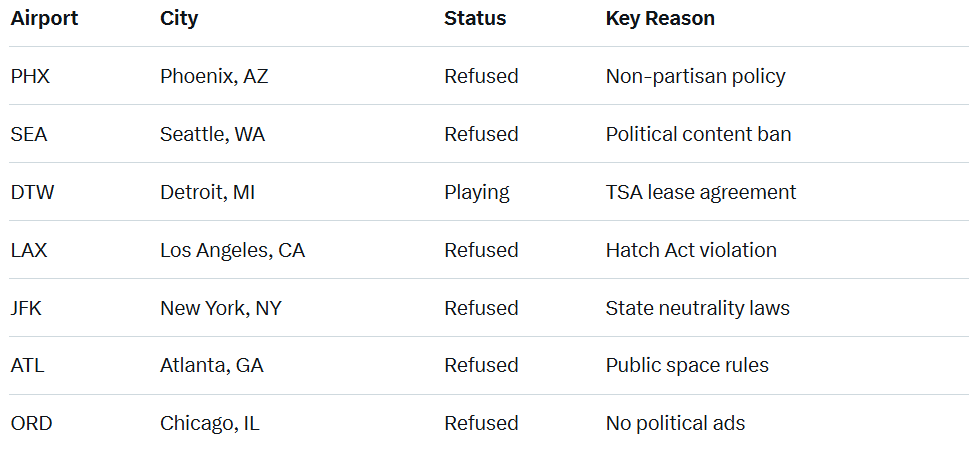
Task: Select the Key Reason column header
Action: [660, 19]
